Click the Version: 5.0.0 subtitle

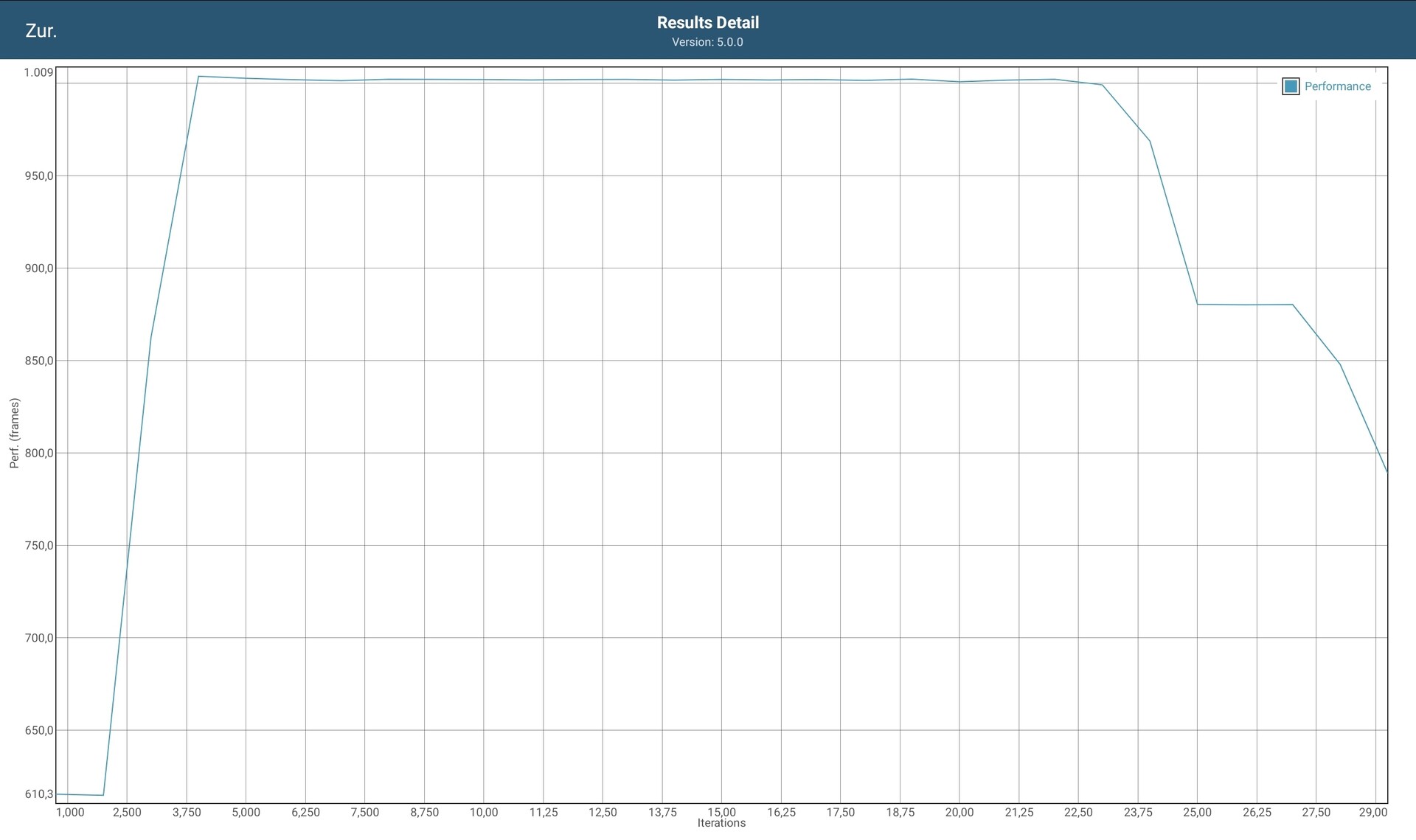(707, 42)
